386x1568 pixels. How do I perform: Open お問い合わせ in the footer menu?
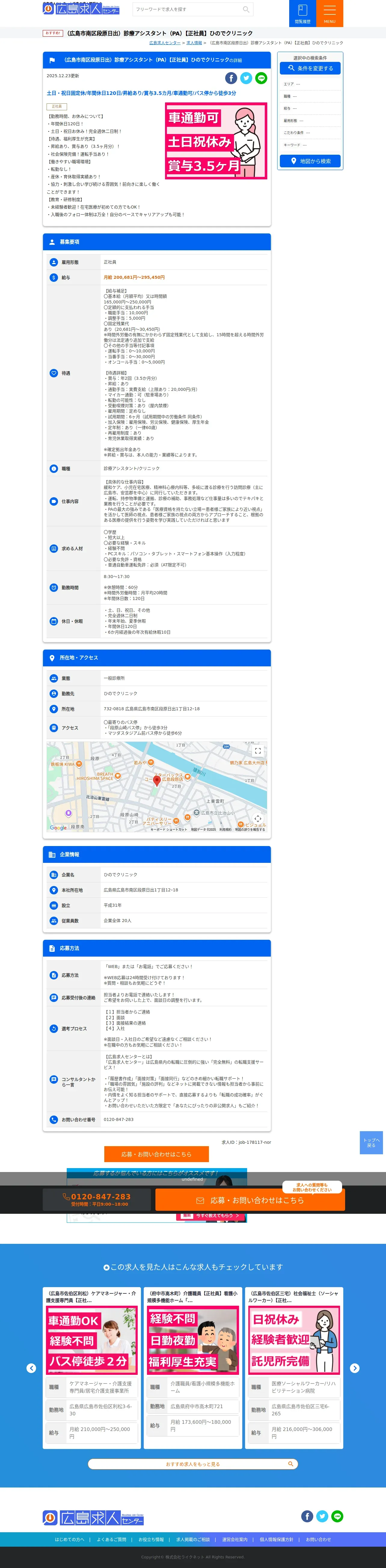click(318, 1539)
